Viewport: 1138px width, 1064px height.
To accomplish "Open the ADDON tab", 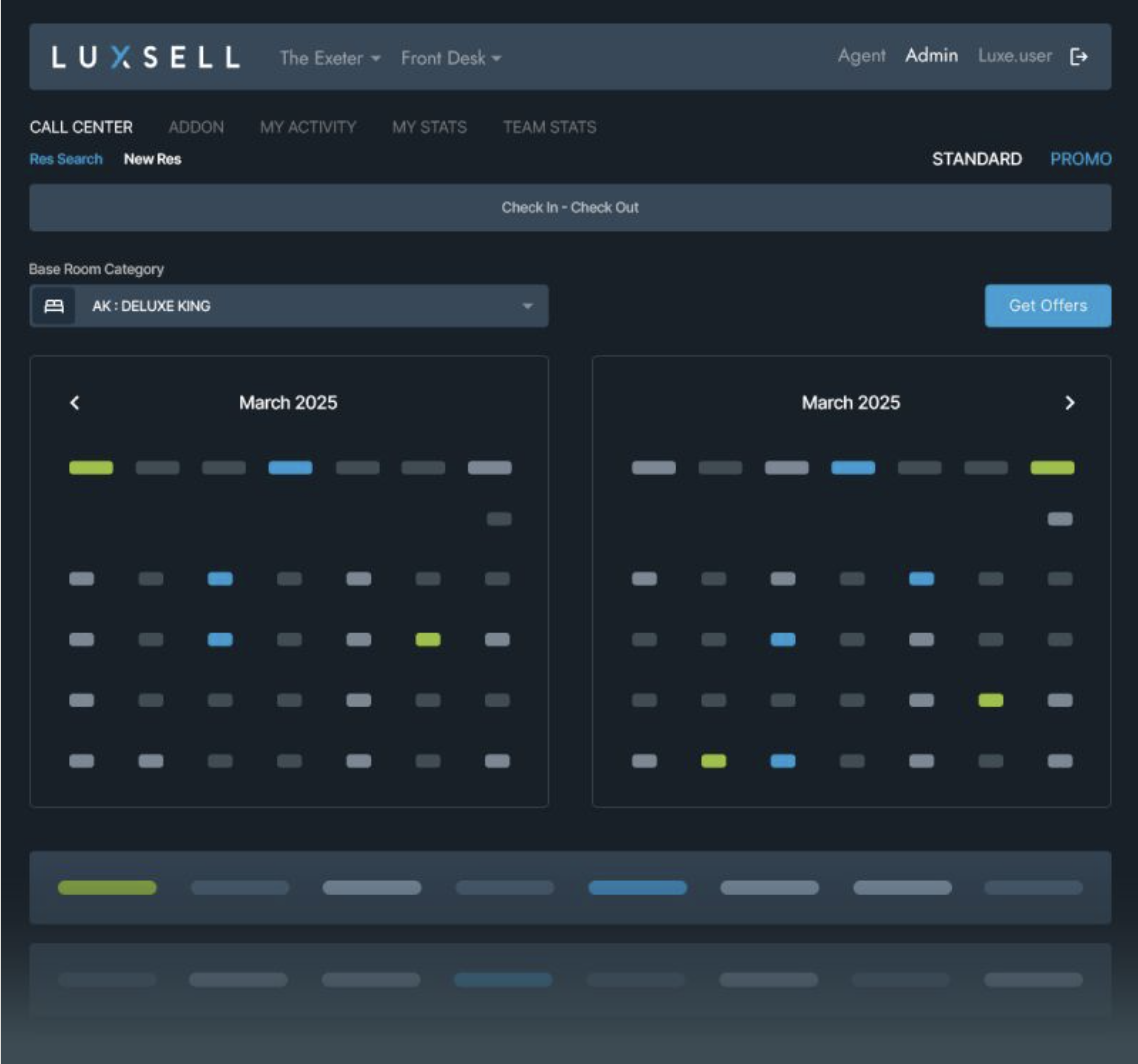I will tap(196, 127).
